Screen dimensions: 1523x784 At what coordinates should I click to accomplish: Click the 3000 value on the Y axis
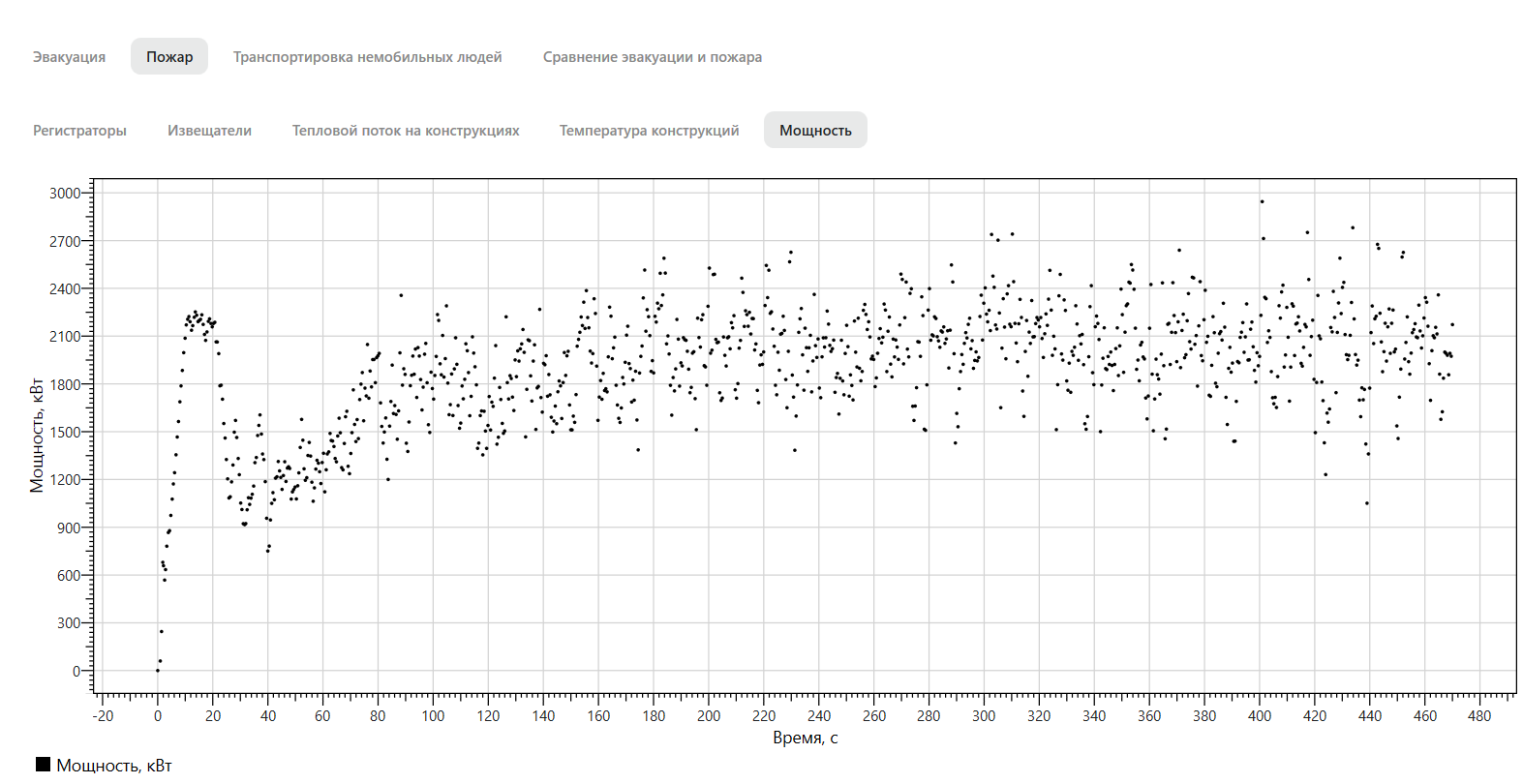click(x=65, y=194)
